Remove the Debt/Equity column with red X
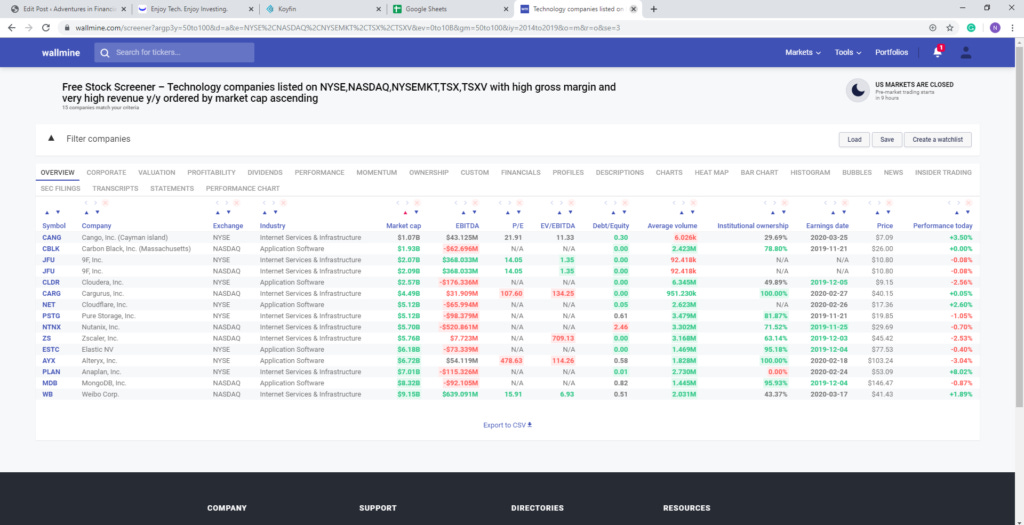The height and width of the screenshot is (525, 1024). pyautogui.click(x=625, y=202)
